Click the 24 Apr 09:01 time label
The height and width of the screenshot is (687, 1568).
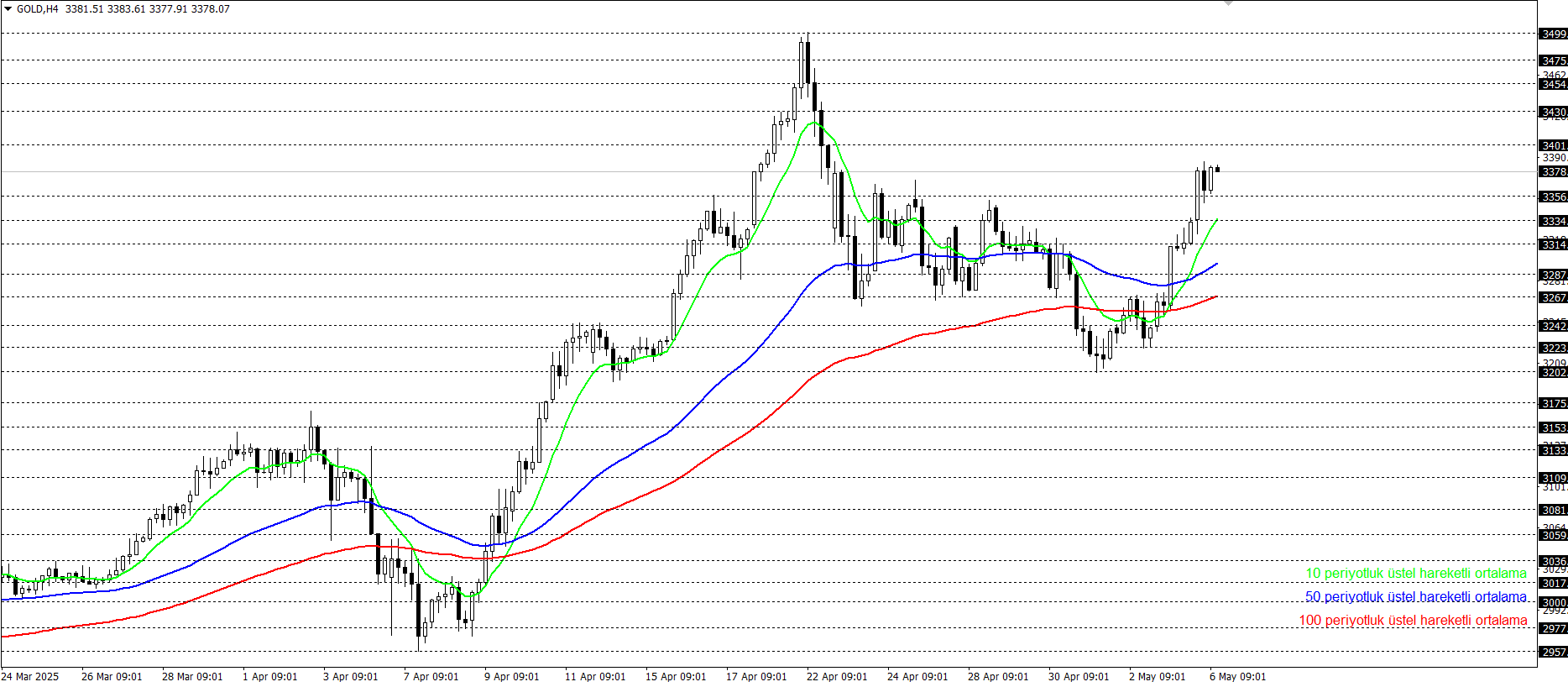click(917, 677)
